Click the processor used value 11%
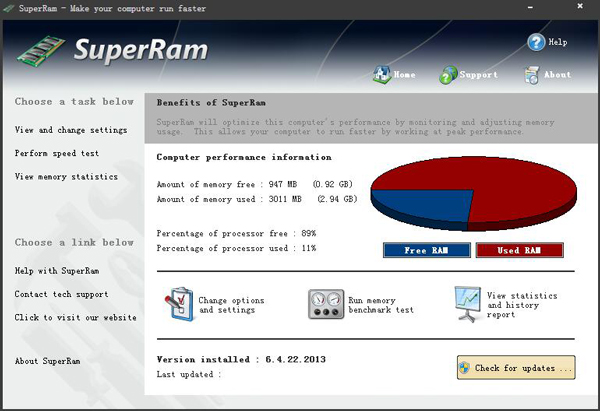 click(308, 248)
